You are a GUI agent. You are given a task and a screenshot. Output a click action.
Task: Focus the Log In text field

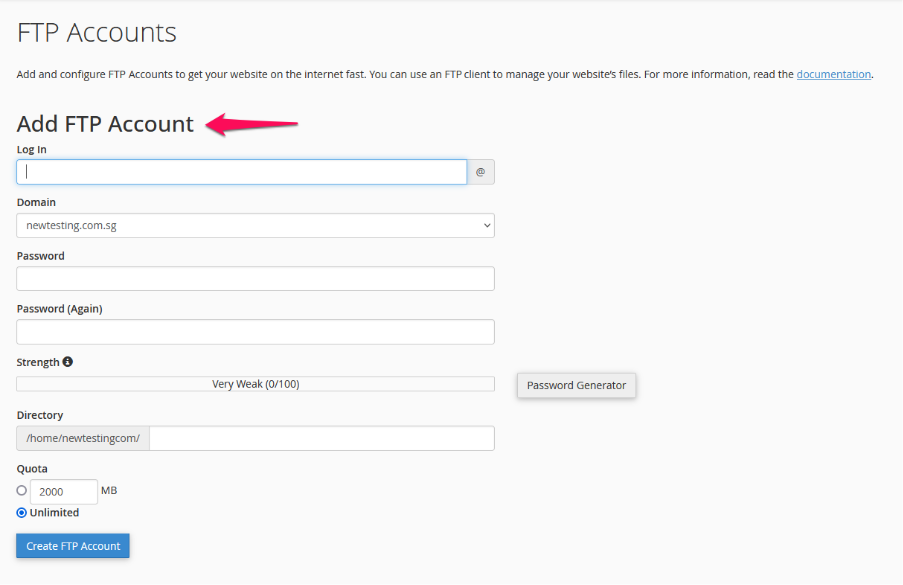pos(241,172)
